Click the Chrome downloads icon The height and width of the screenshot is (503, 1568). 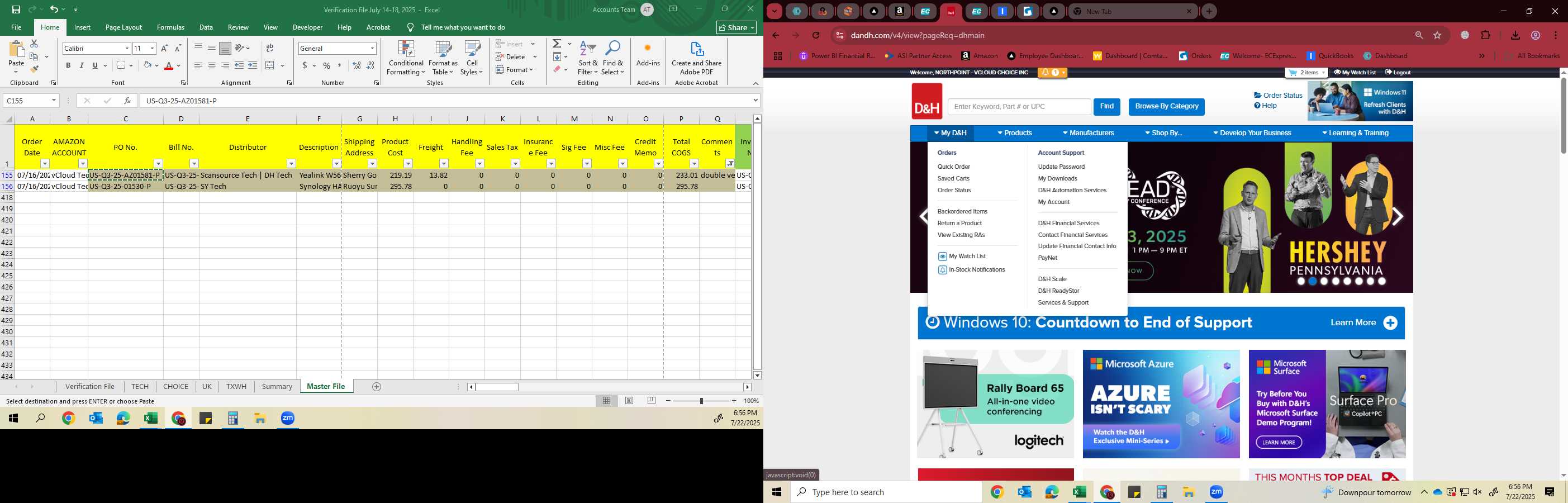pyautogui.click(x=1515, y=35)
